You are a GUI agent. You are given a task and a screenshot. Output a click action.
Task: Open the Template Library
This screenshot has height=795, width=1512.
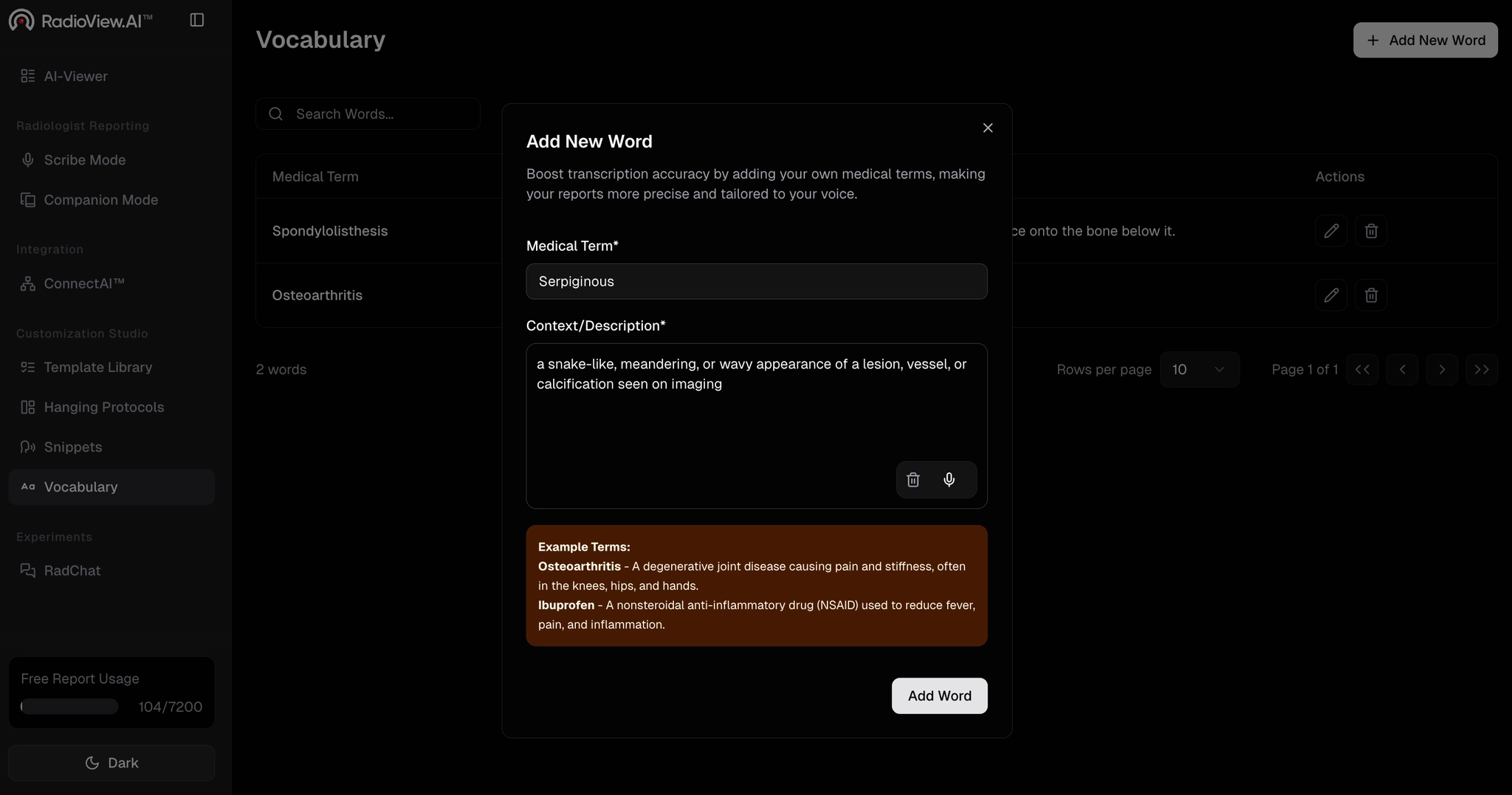[x=111, y=368]
